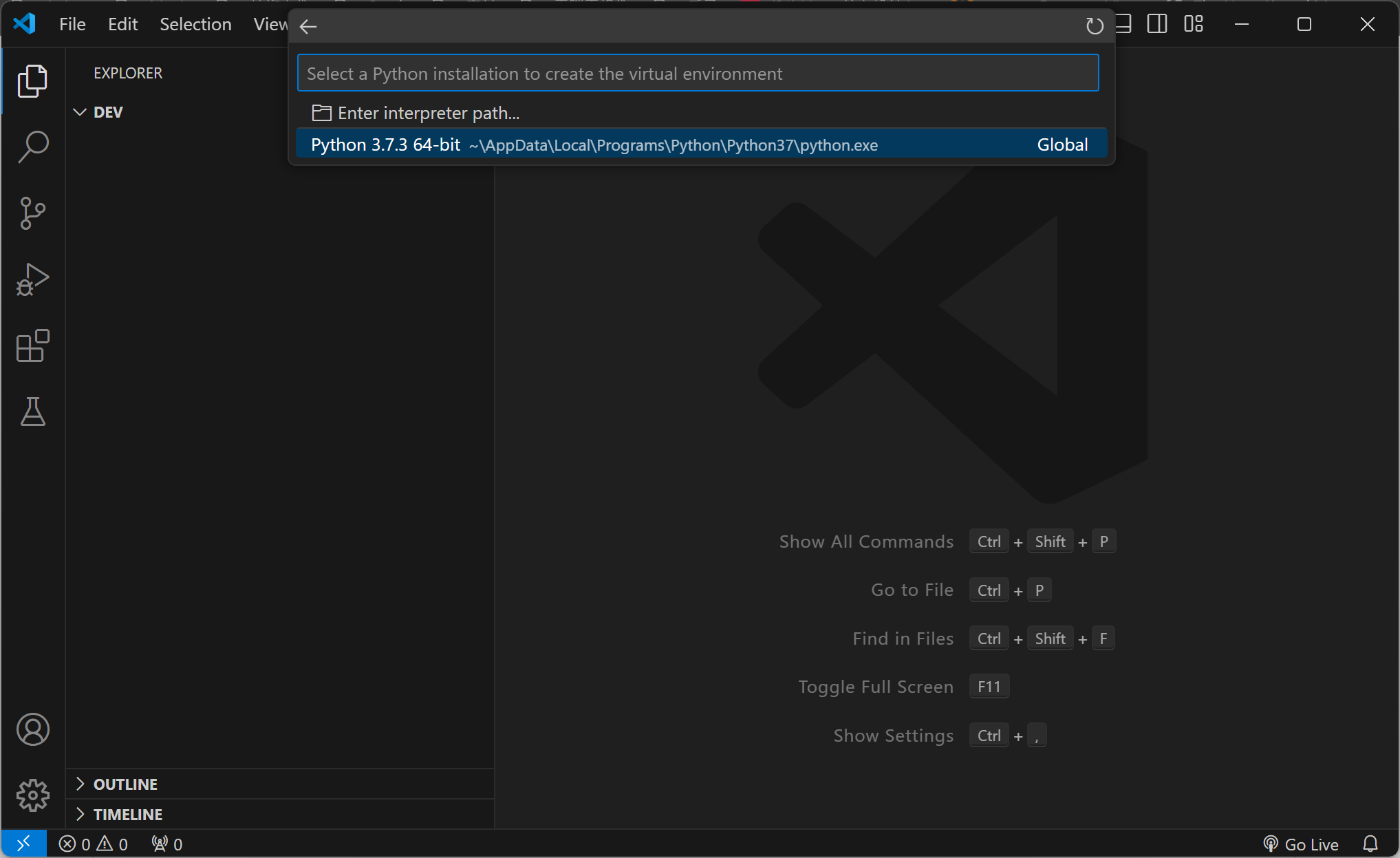
Task: Open the Run and Debug view
Action: point(32,279)
